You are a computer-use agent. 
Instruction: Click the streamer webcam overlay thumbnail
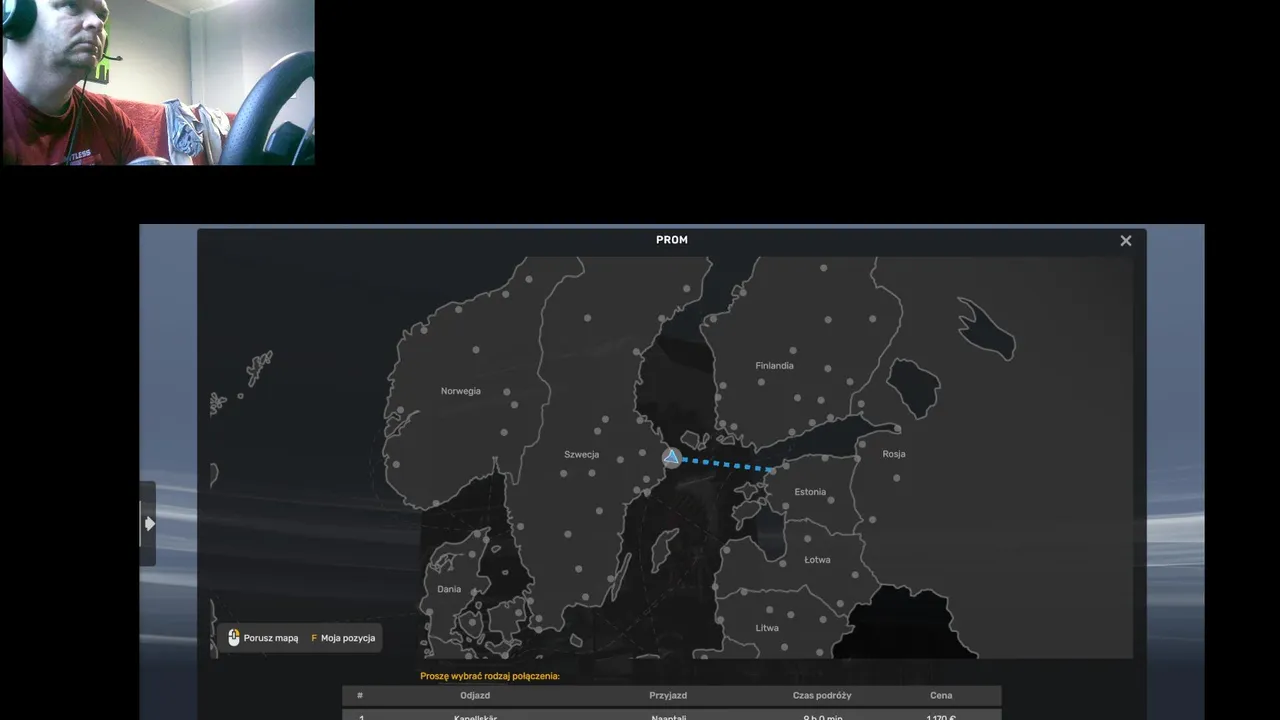(x=158, y=82)
